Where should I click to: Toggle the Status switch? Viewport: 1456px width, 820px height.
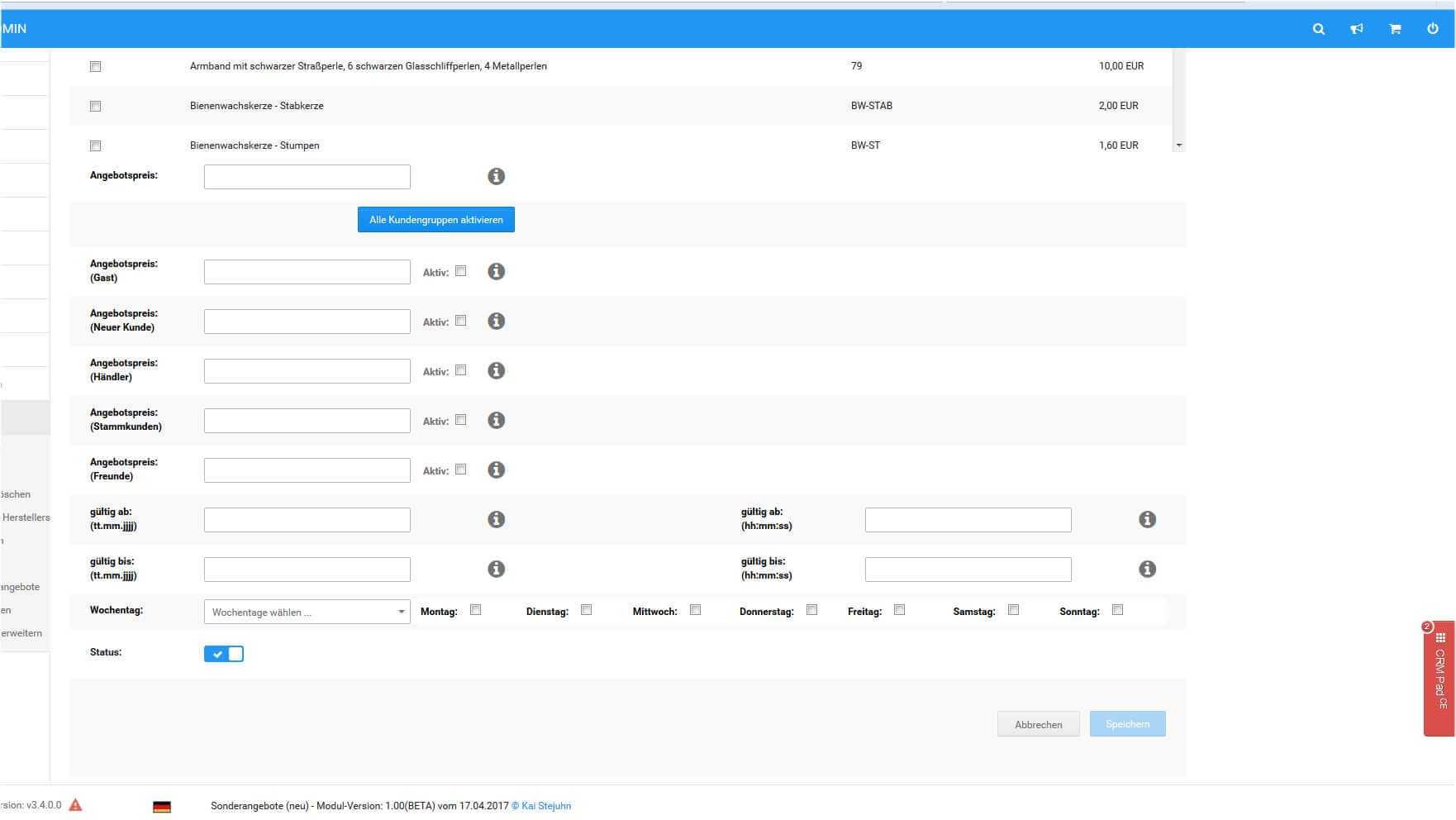224,654
